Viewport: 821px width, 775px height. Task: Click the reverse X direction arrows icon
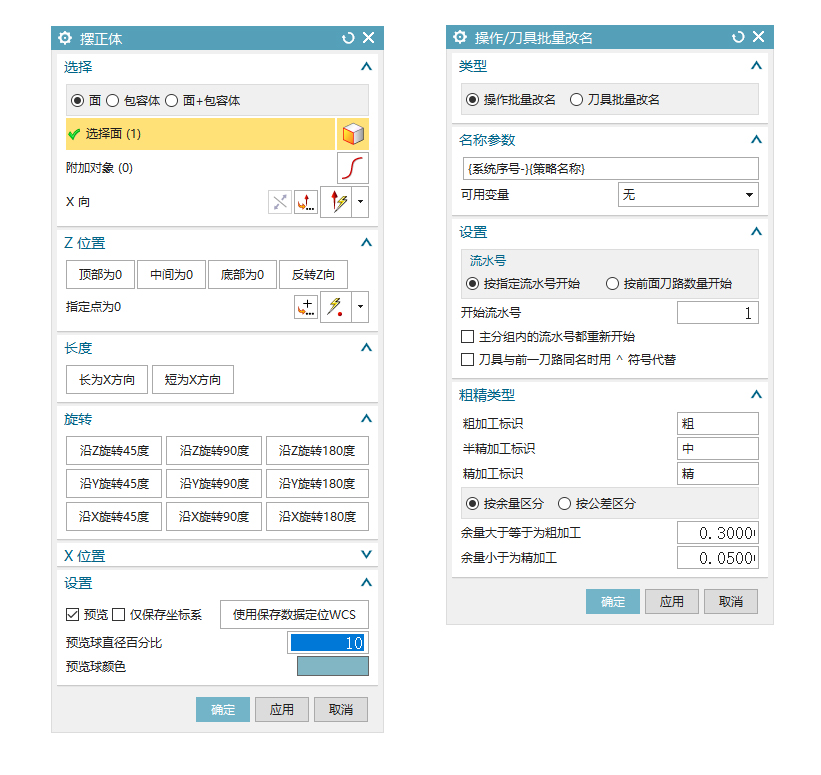pos(280,202)
